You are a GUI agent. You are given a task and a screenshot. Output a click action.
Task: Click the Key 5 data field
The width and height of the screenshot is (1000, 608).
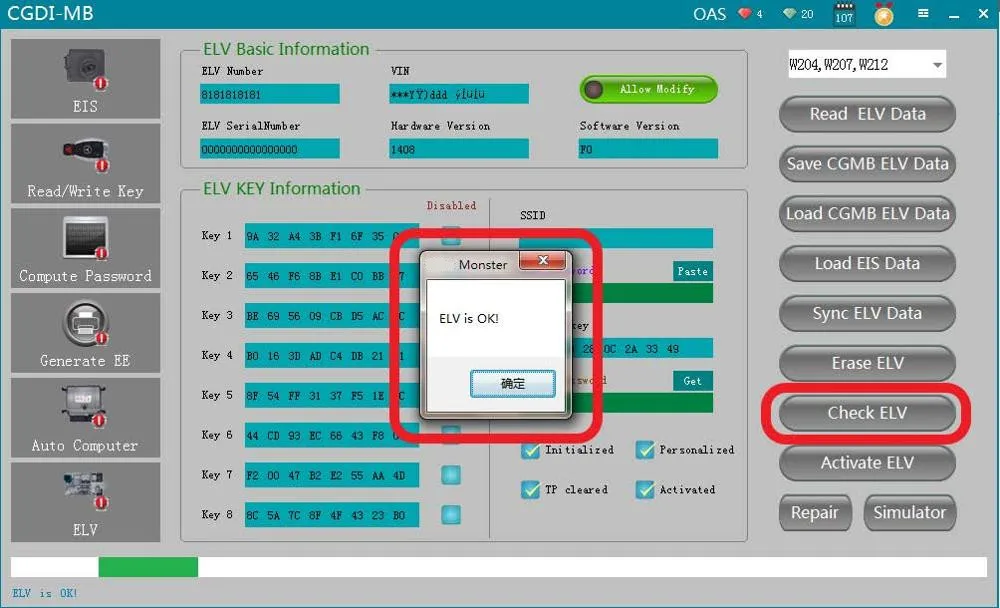pos(332,396)
